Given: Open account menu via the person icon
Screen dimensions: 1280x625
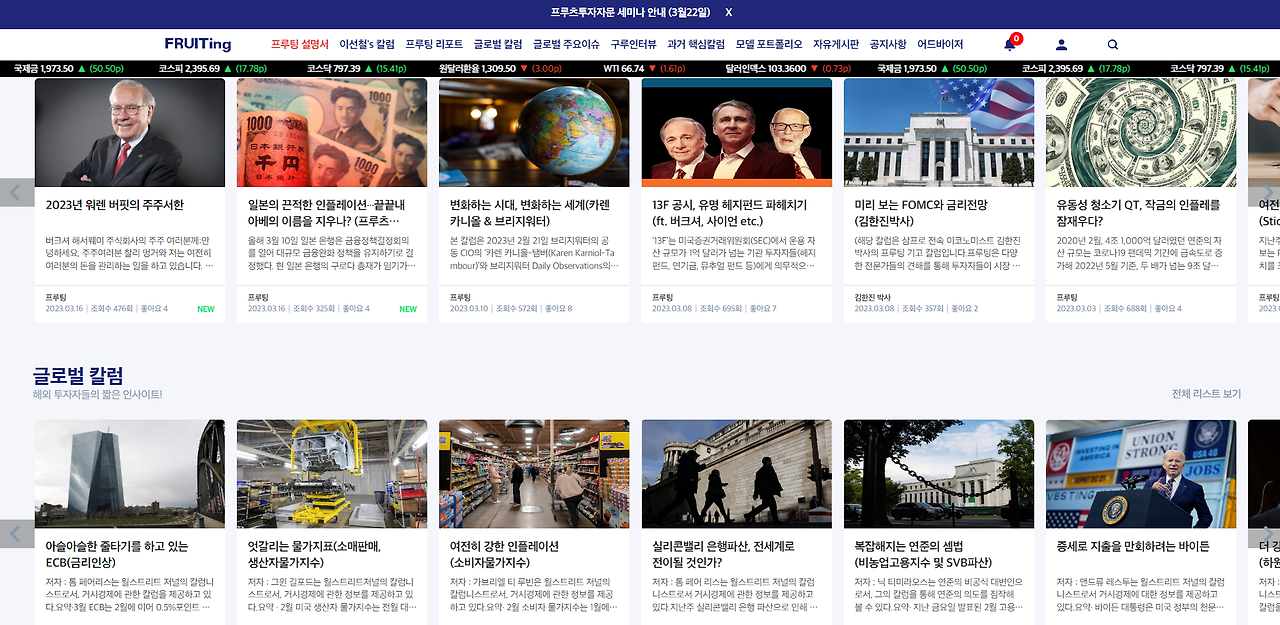Looking at the screenshot, I should pyautogui.click(x=1061, y=45).
